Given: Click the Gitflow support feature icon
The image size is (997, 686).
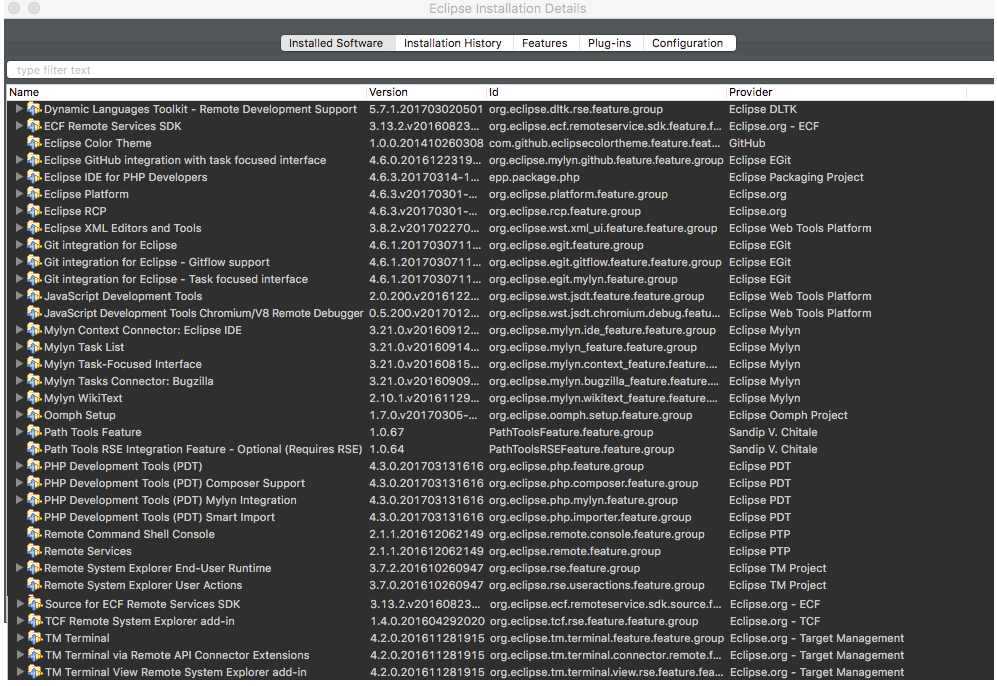Looking at the screenshot, I should click(x=34, y=262).
